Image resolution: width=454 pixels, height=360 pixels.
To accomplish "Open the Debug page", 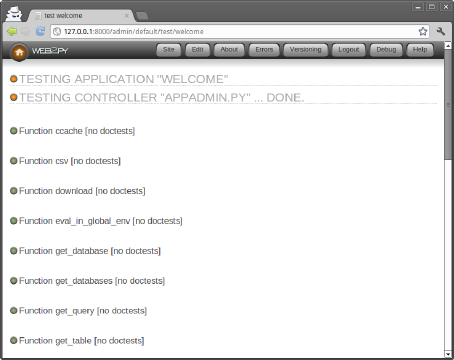I will pyautogui.click(x=386, y=50).
